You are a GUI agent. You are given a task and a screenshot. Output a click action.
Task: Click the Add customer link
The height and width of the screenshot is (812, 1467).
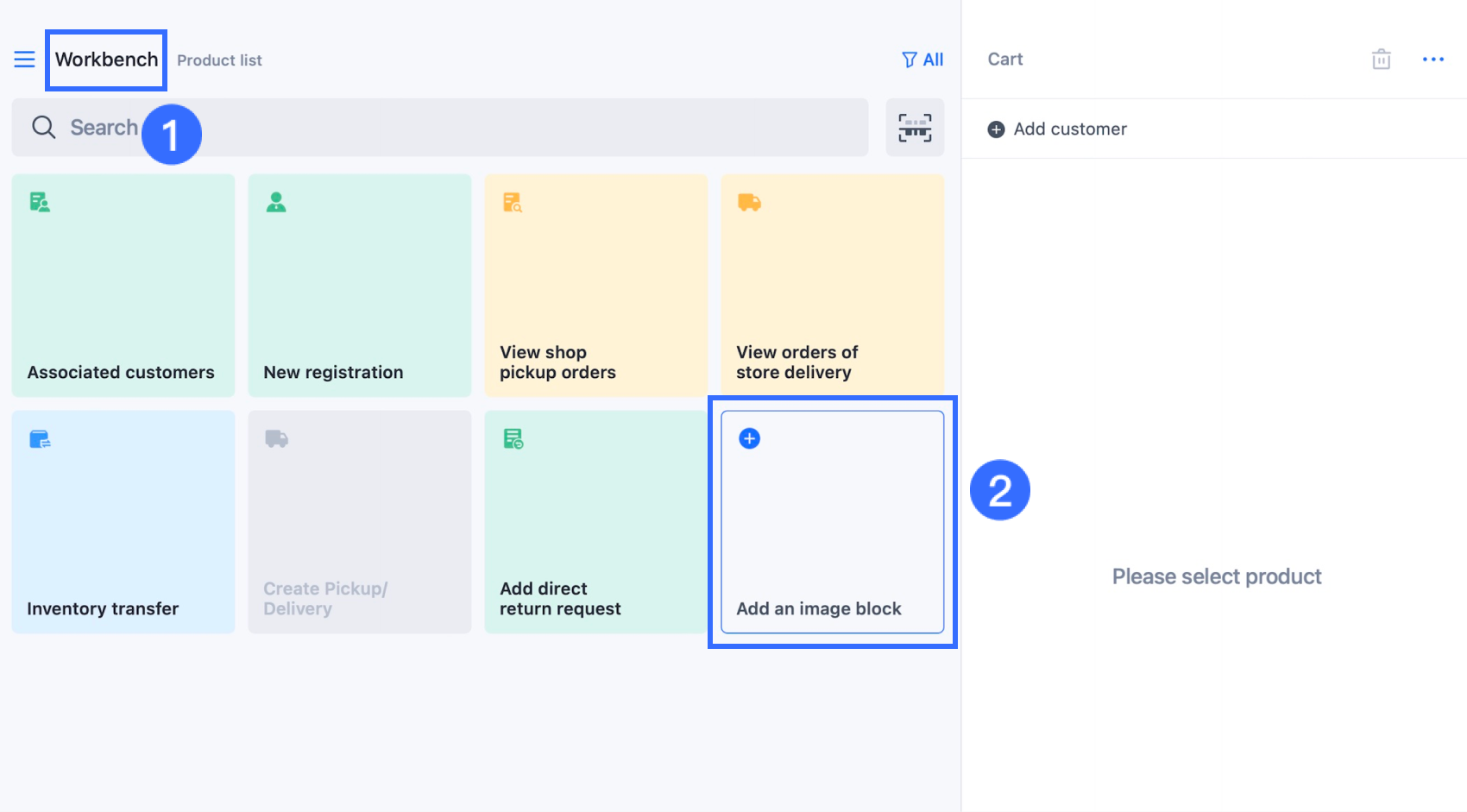pos(1069,129)
